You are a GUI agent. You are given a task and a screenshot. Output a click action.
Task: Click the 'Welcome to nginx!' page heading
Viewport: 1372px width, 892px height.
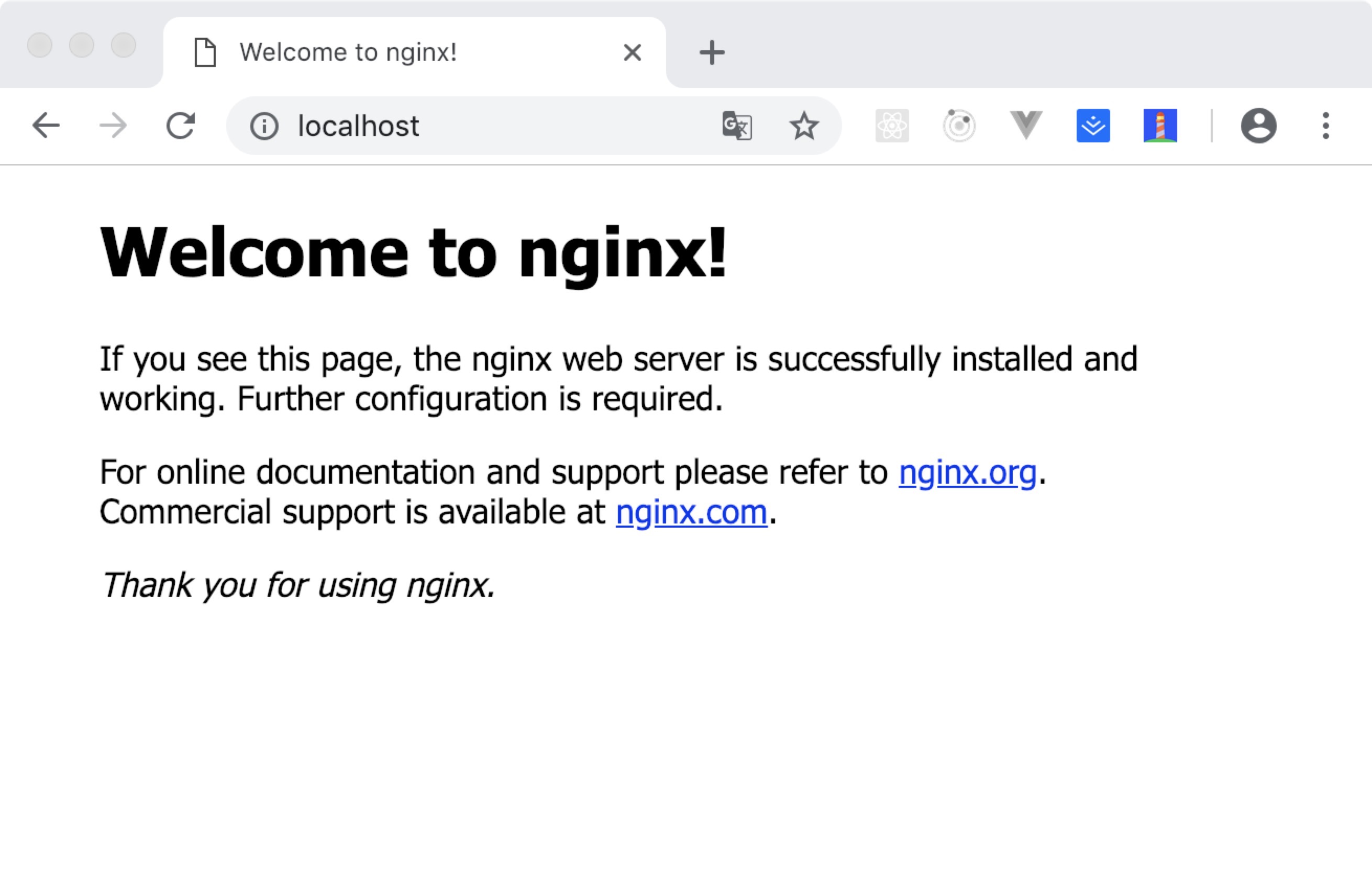(x=413, y=253)
